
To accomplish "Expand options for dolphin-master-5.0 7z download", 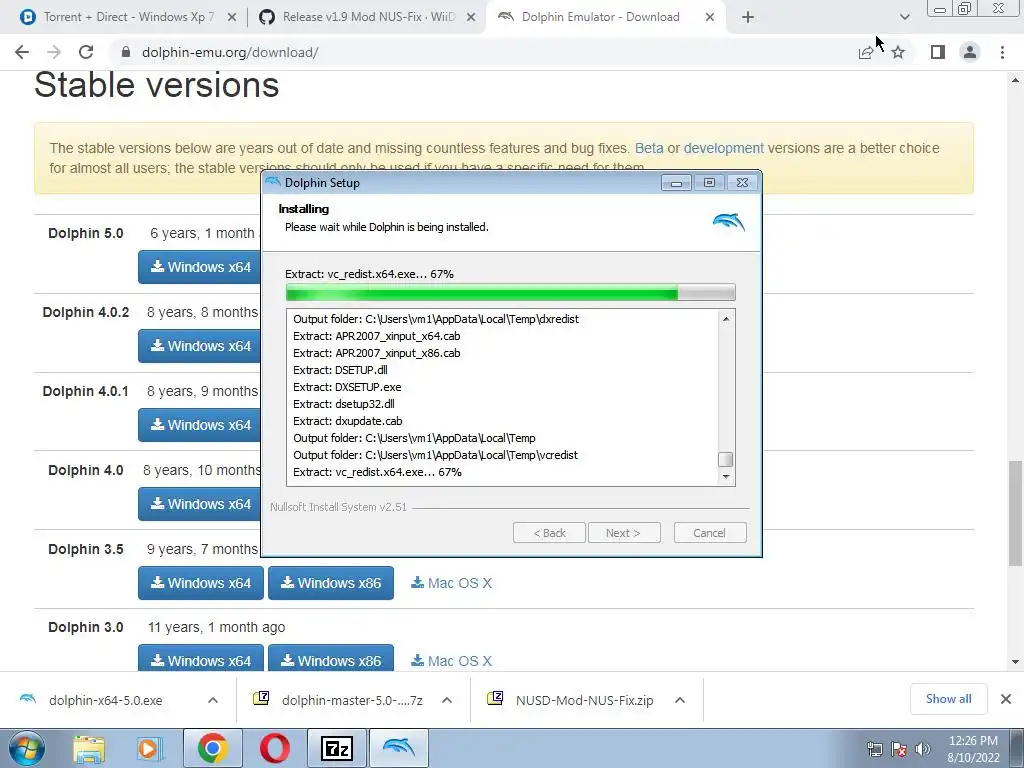I will point(447,700).
